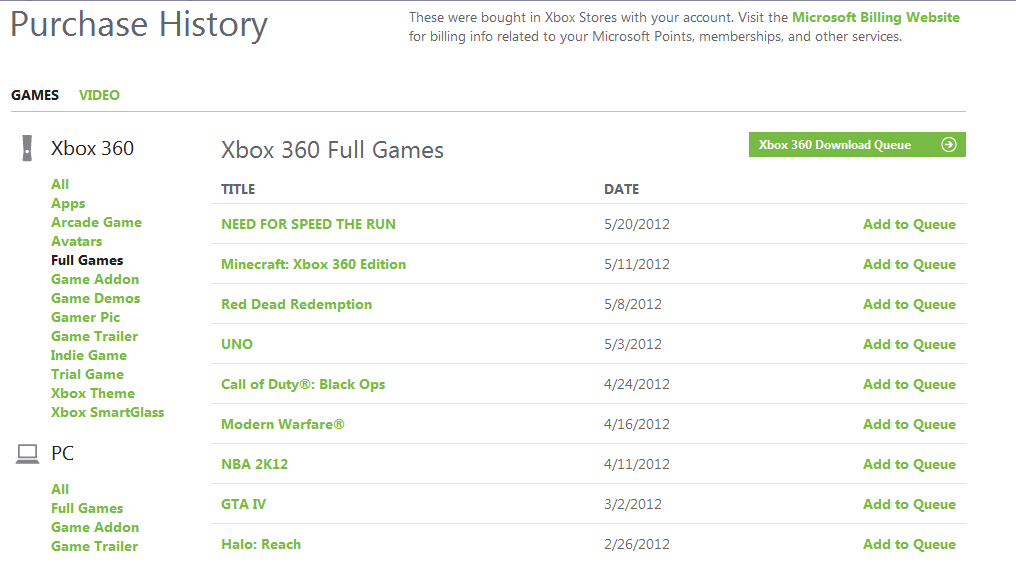
Task: Open the NEED FOR SPEED THE RUN title
Action: tap(308, 224)
